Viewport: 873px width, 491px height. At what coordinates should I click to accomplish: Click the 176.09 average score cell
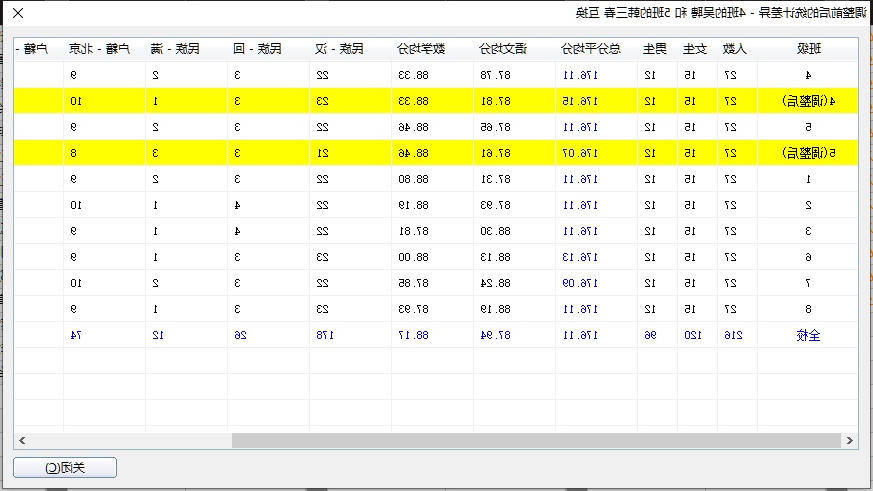point(596,283)
